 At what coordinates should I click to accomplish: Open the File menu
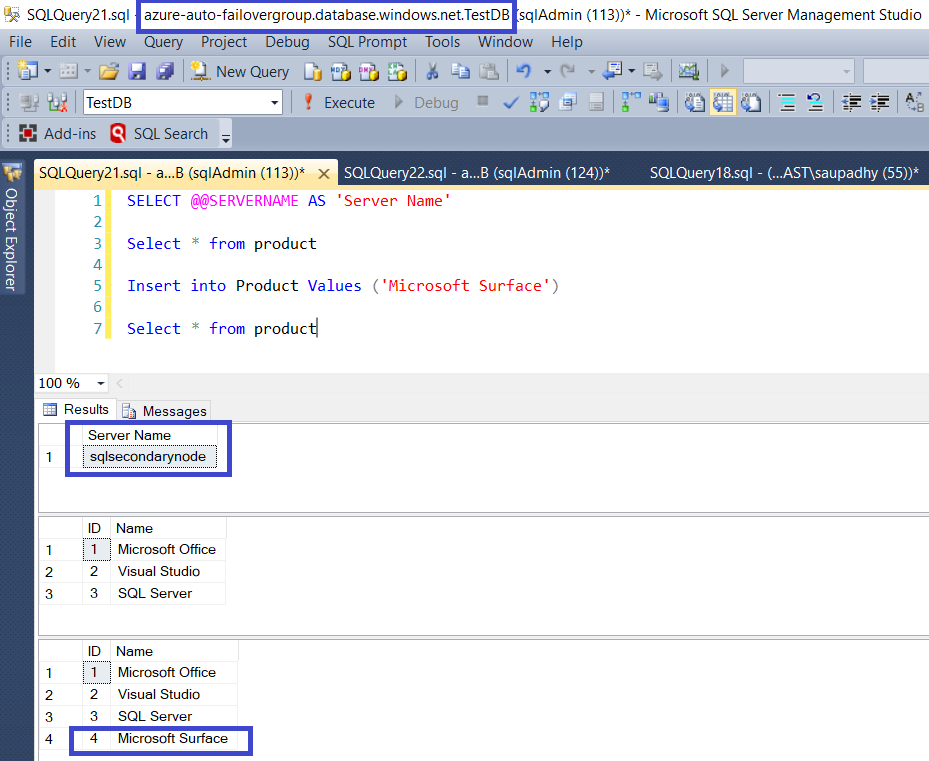pyautogui.click(x=20, y=42)
